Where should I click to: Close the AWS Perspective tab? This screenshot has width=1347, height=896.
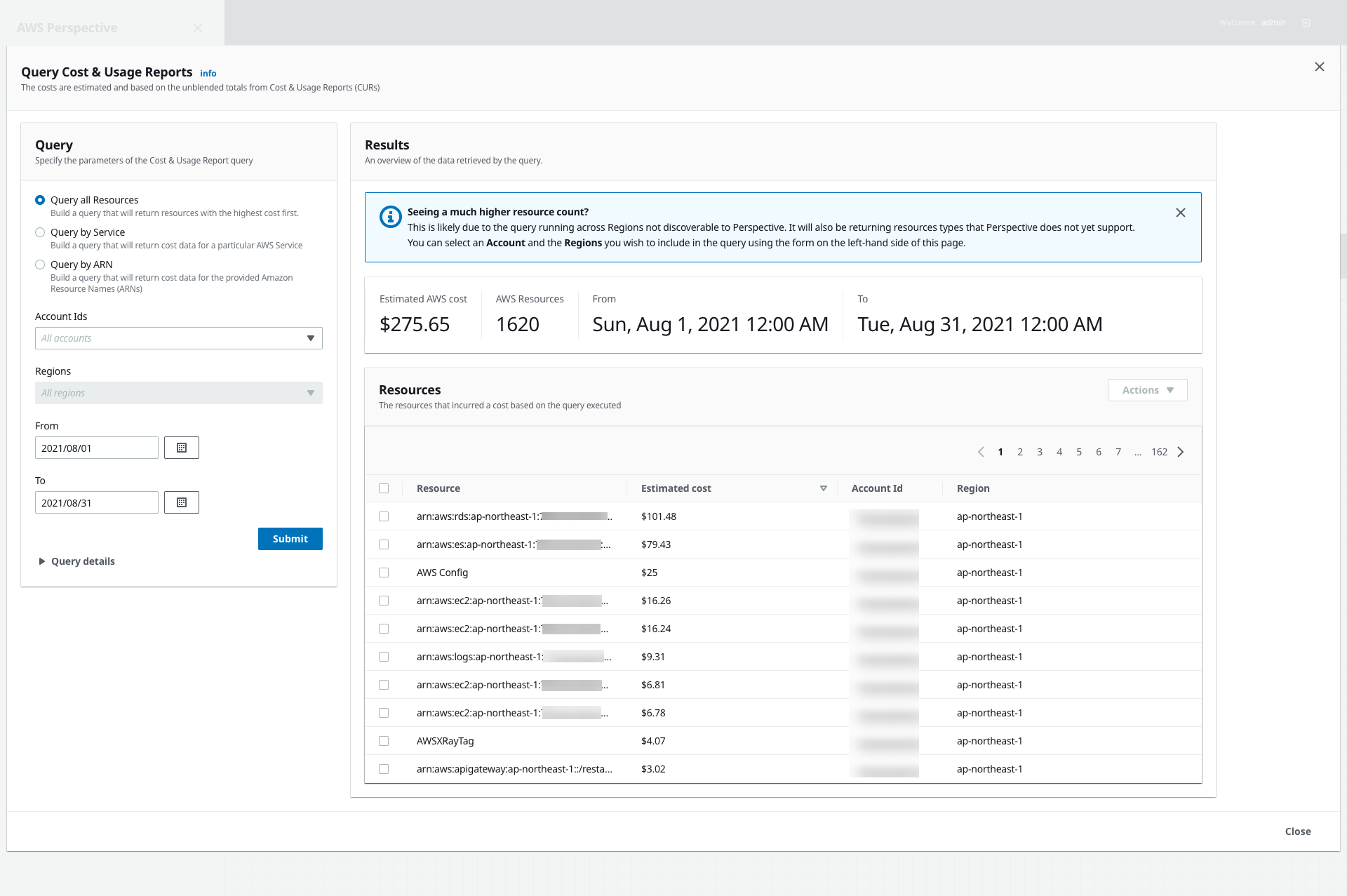coord(198,28)
